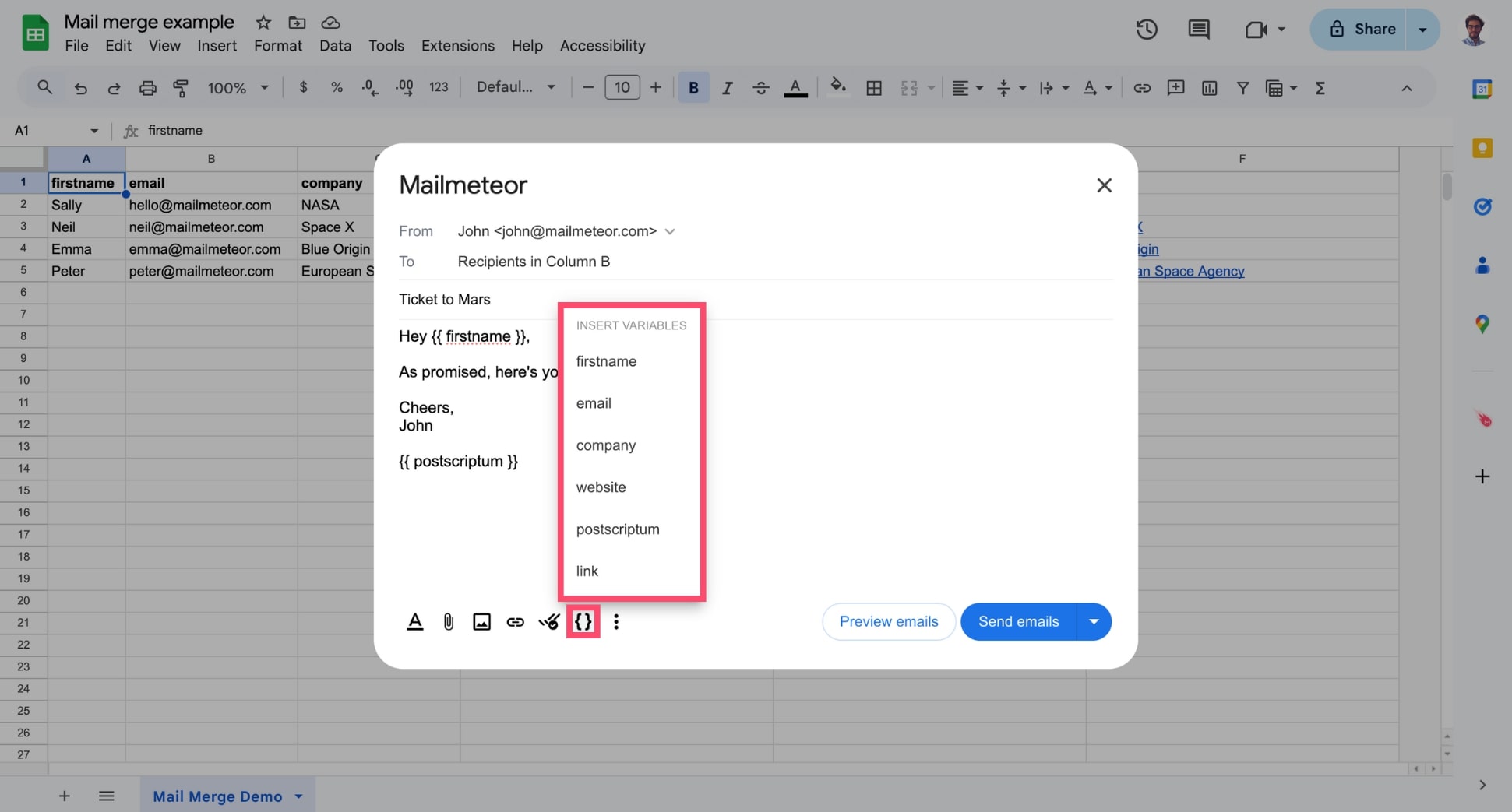Screen dimensions: 1512x812
Task: Open the Borders icon
Action: pyautogui.click(x=874, y=88)
